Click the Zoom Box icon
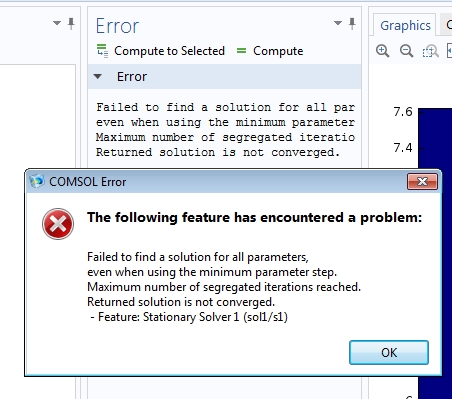Image resolution: width=452 pixels, height=399 pixels. click(x=430, y=51)
